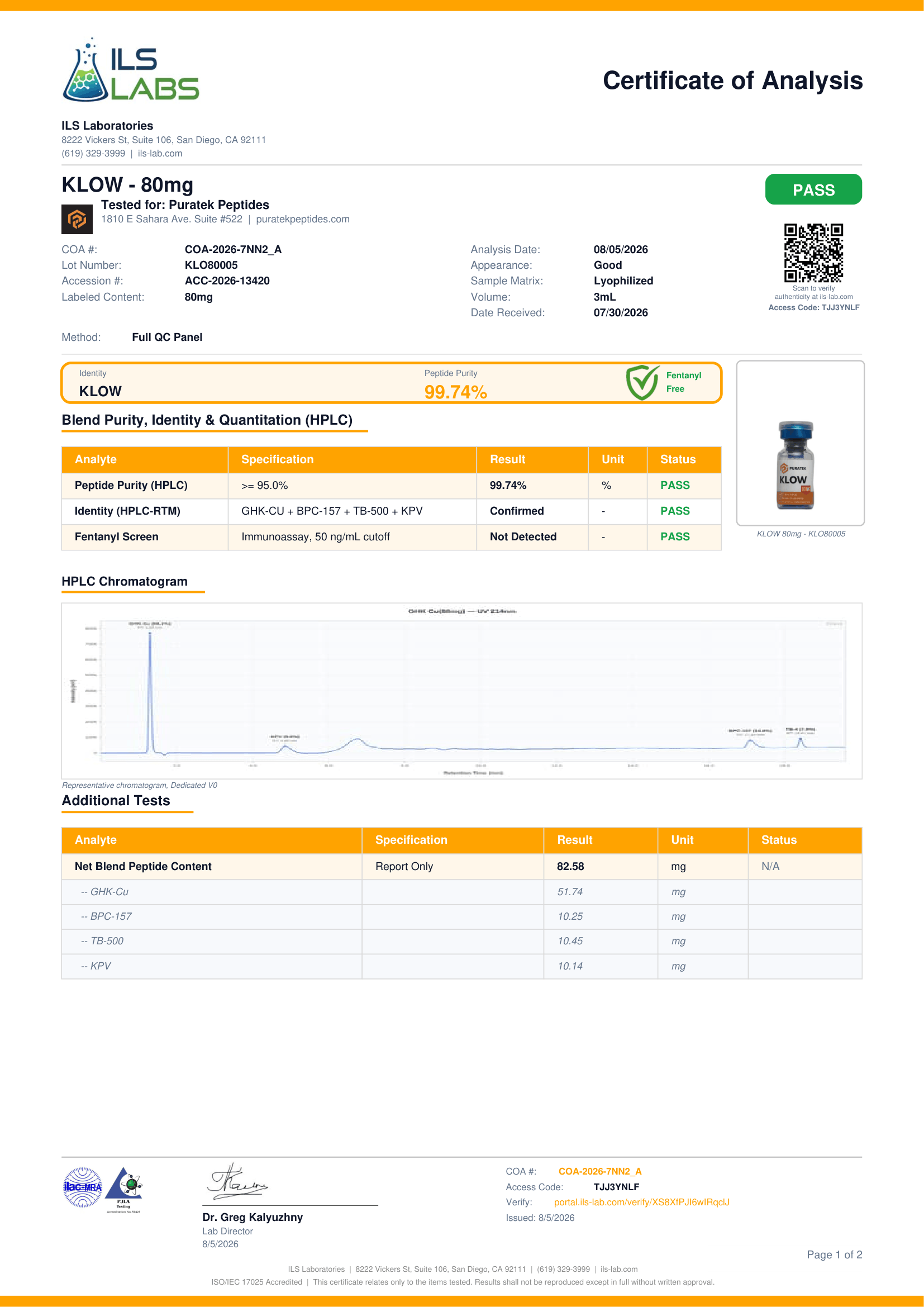This screenshot has height=1307, width=924.
Task: Click the KPV sub-row label
Action: coord(96,966)
